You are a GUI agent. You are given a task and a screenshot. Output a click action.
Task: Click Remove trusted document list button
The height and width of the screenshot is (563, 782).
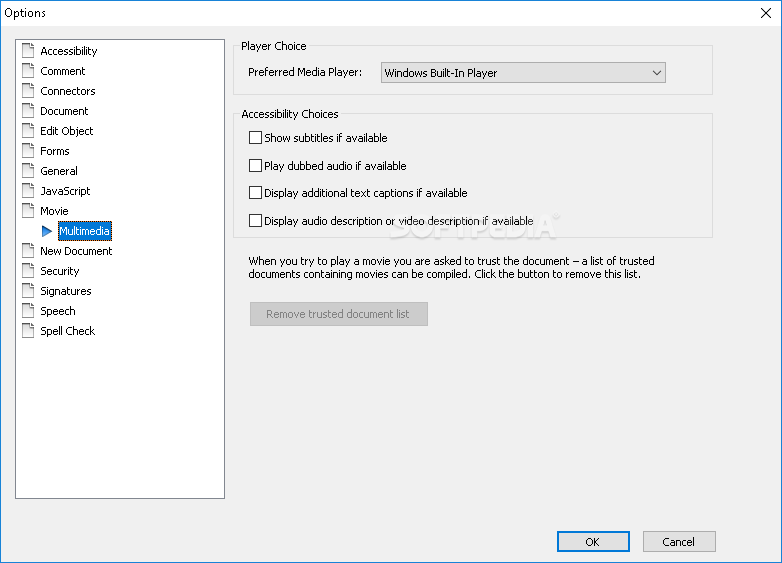click(339, 314)
